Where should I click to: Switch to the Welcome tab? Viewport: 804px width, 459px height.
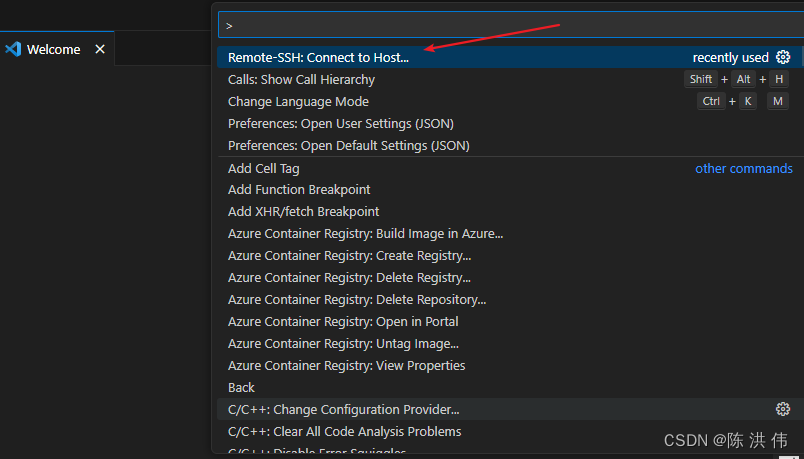click(53, 49)
